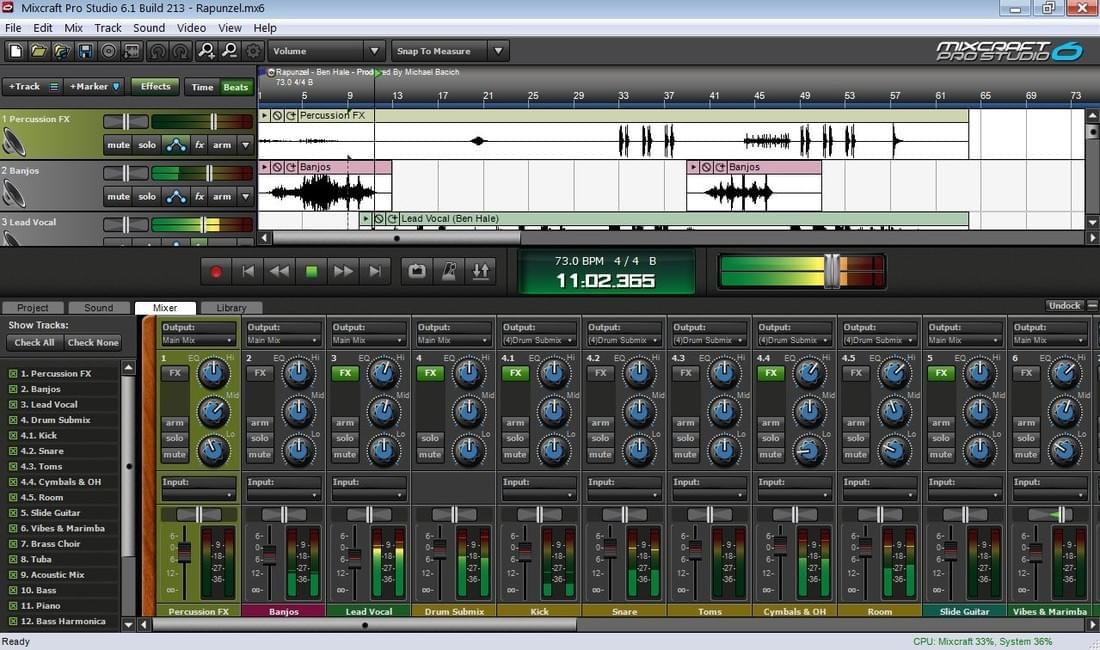Create a new project with the blank page icon

pyautogui.click(x=15, y=51)
